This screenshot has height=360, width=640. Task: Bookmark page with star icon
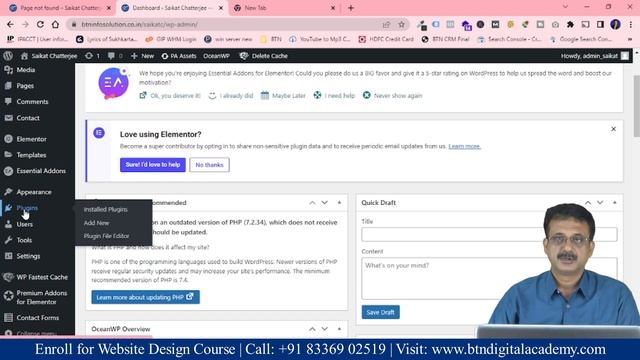click(x=402, y=24)
